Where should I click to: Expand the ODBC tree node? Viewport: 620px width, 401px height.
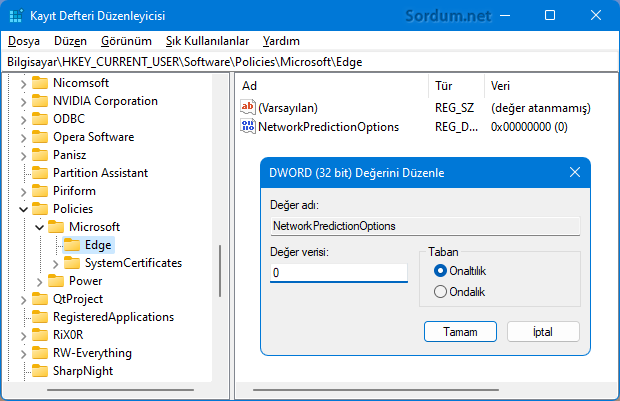[x=23, y=119]
